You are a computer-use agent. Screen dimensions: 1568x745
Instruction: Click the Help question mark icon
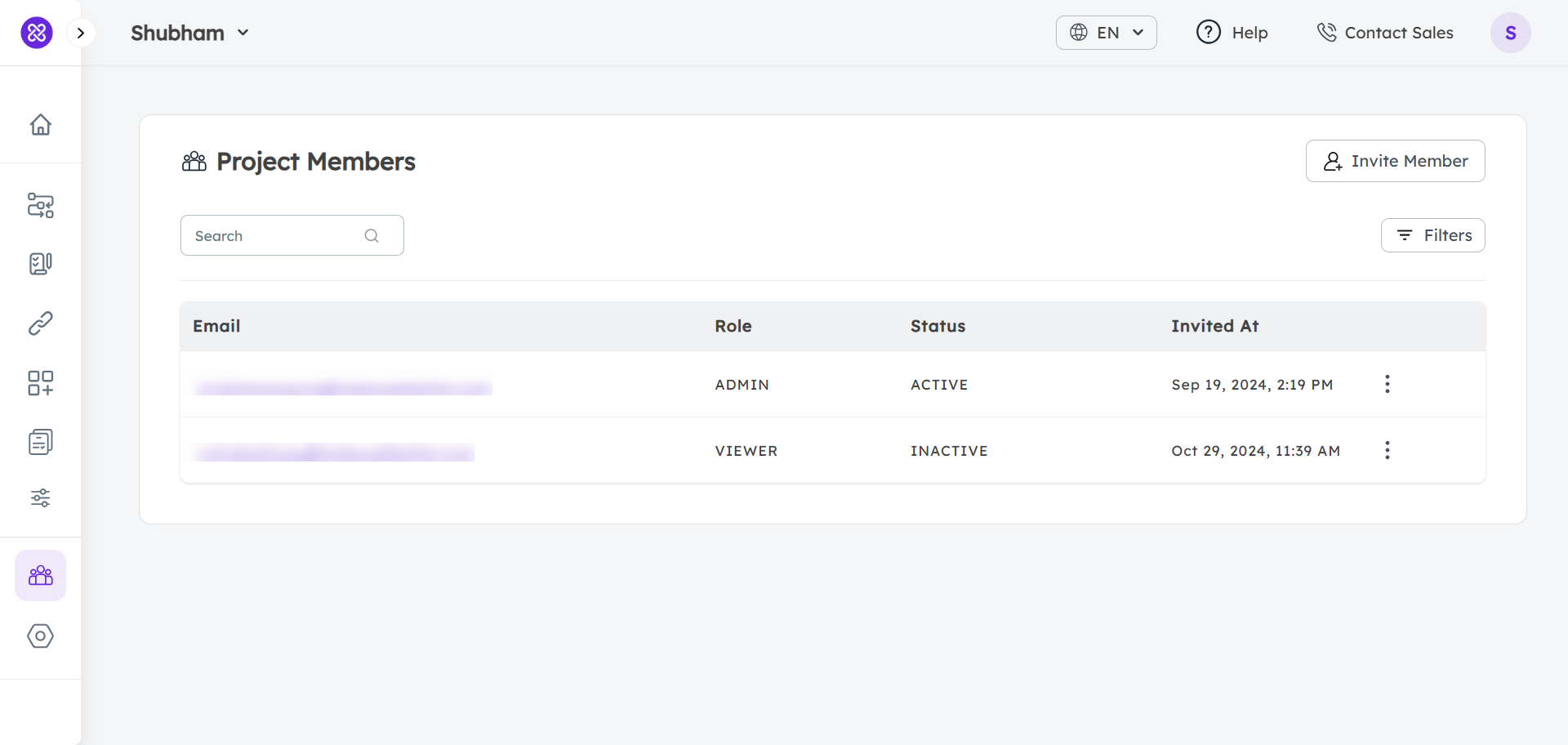coord(1209,32)
